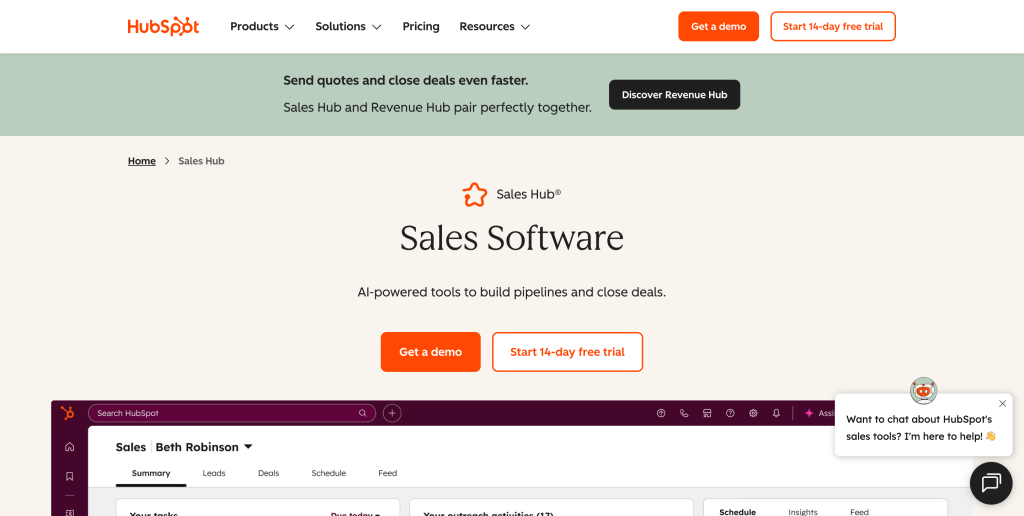Click the marketplace storefront icon in the preview toolbar
The image size is (1024, 516).
(707, 413)
